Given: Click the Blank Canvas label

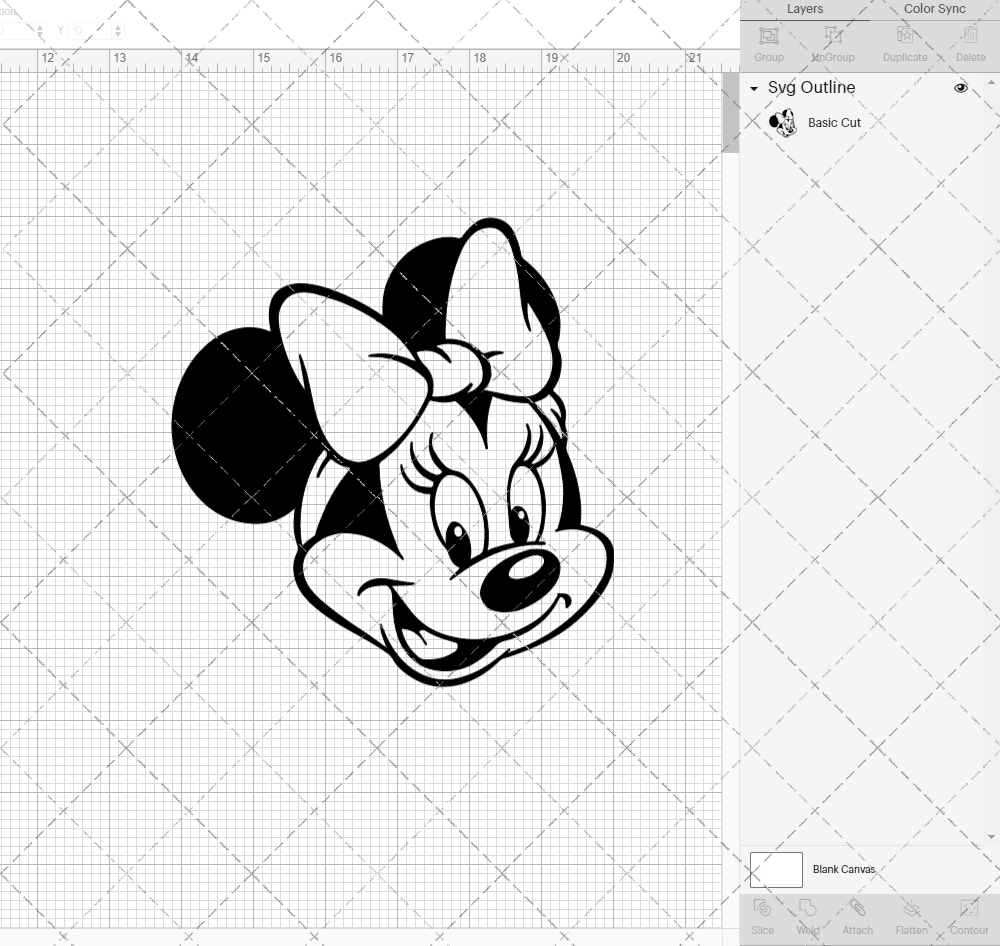Looking at the screenshot, I should [x=844, y=869].
